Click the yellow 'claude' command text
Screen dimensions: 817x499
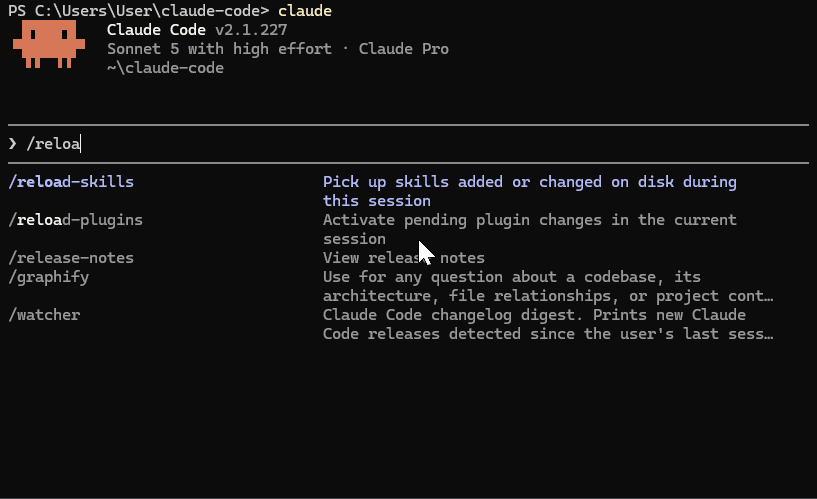click(x=305, y=11)
